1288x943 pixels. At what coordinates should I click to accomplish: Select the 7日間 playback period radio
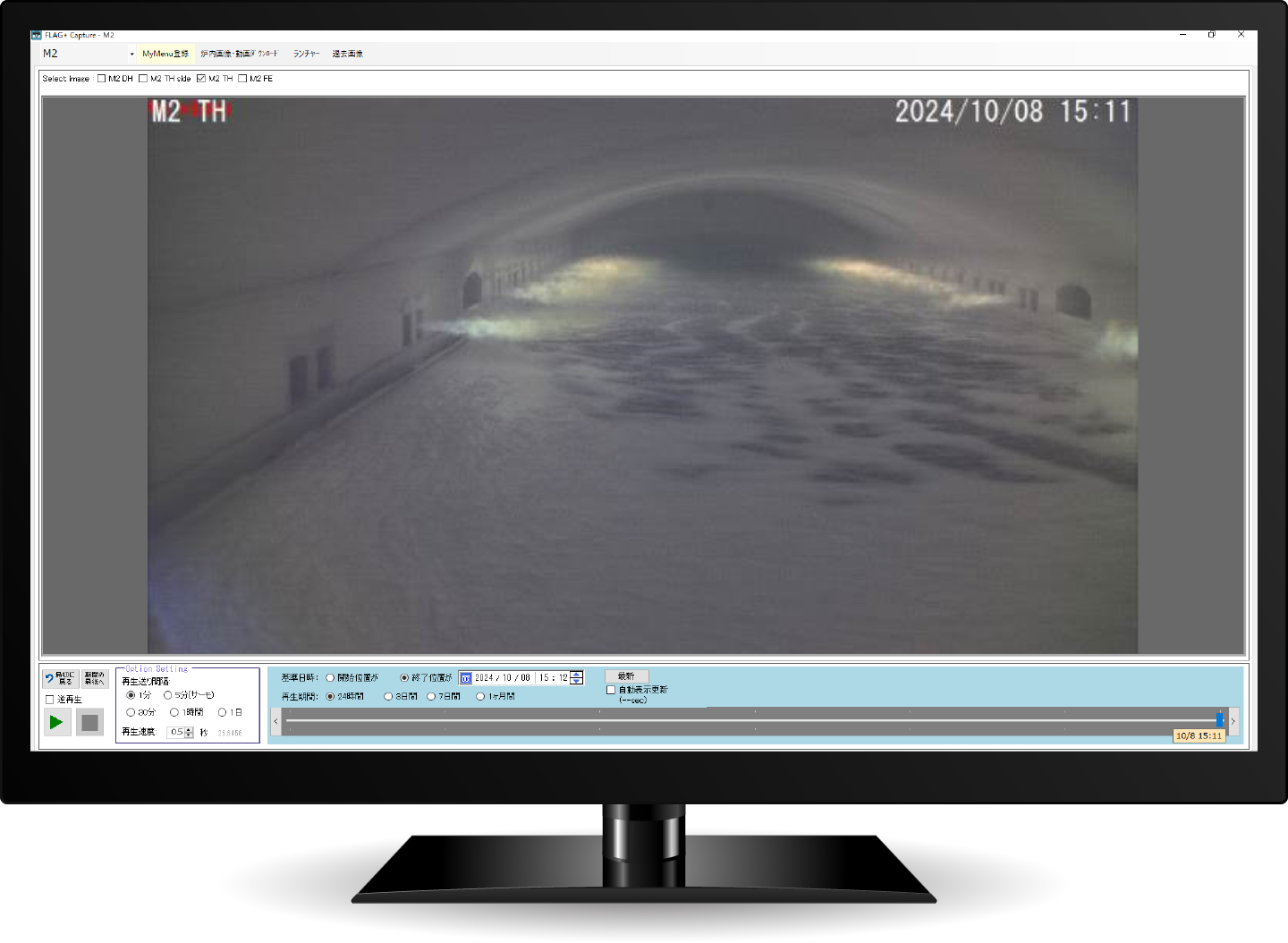pos(431,696)
